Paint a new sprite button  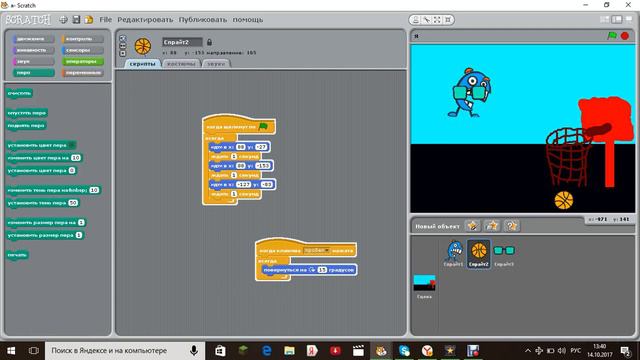tap(473, 226)
